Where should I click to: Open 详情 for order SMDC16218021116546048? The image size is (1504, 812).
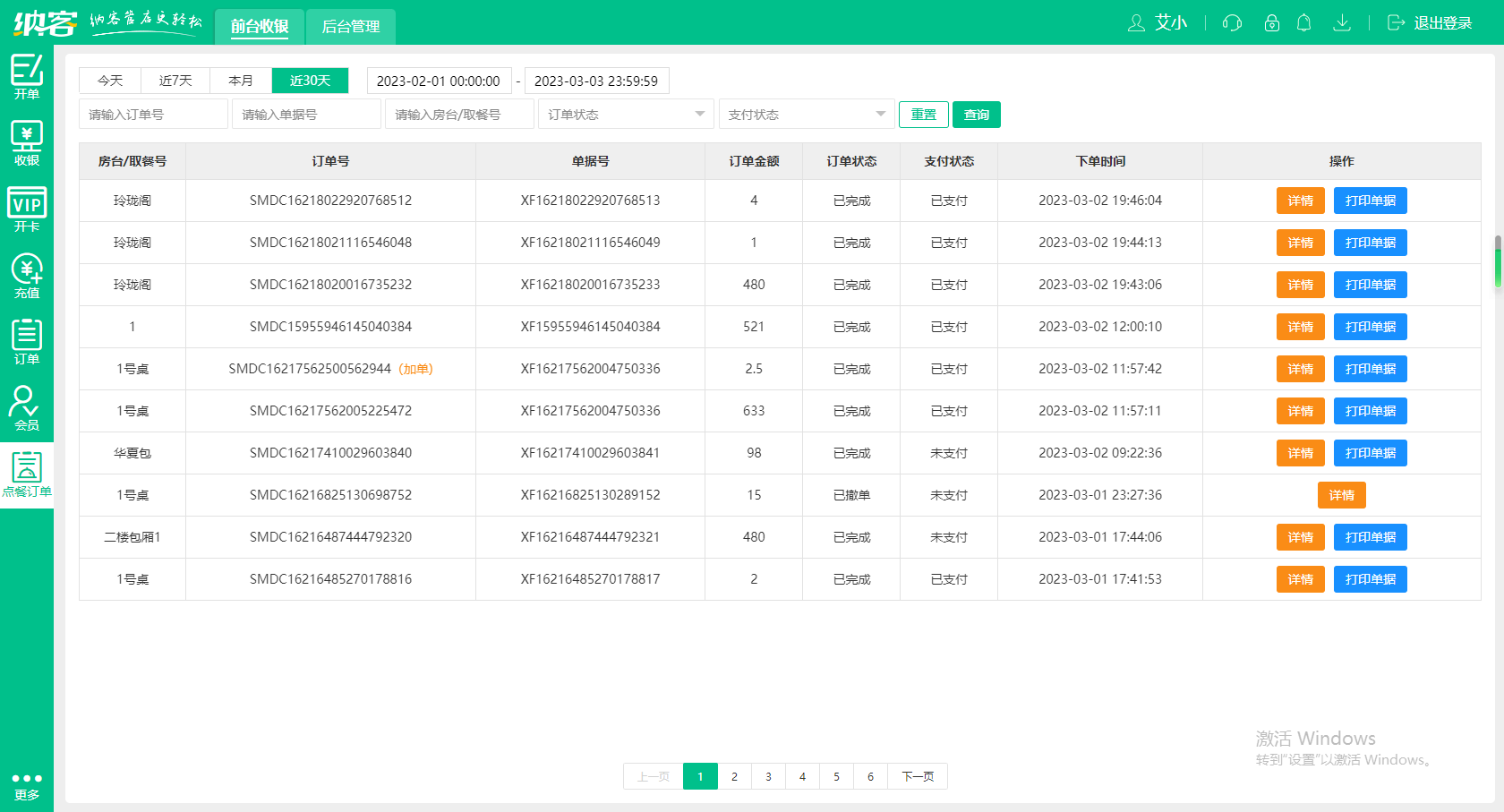1300,243
